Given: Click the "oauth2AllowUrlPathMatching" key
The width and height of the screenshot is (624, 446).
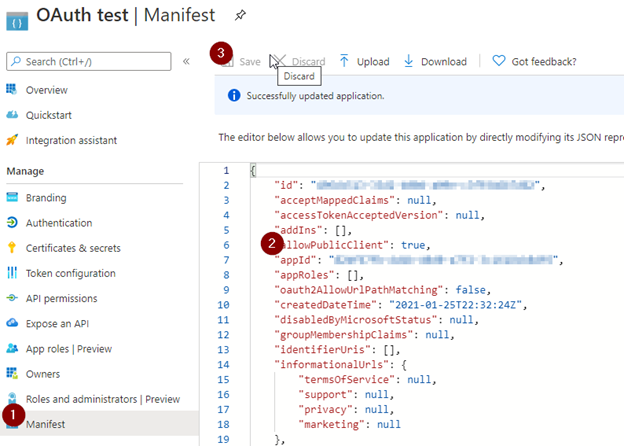Looking at the screenshot, I should click(x=359, y=290).
